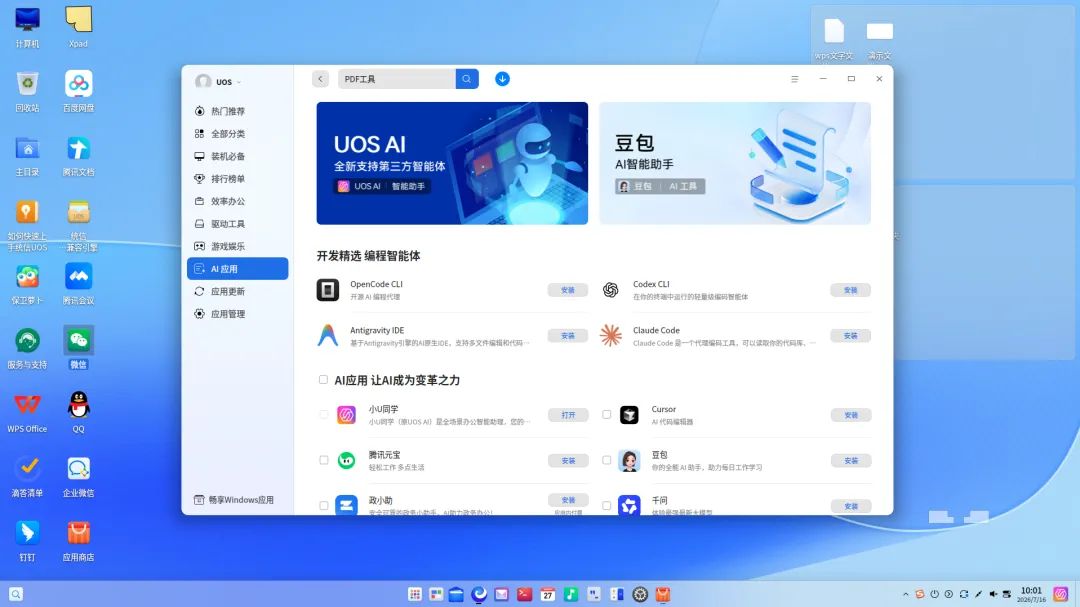
Task: Open the launcher grid icon in the taskbar
Action: (x=415, y=594)
